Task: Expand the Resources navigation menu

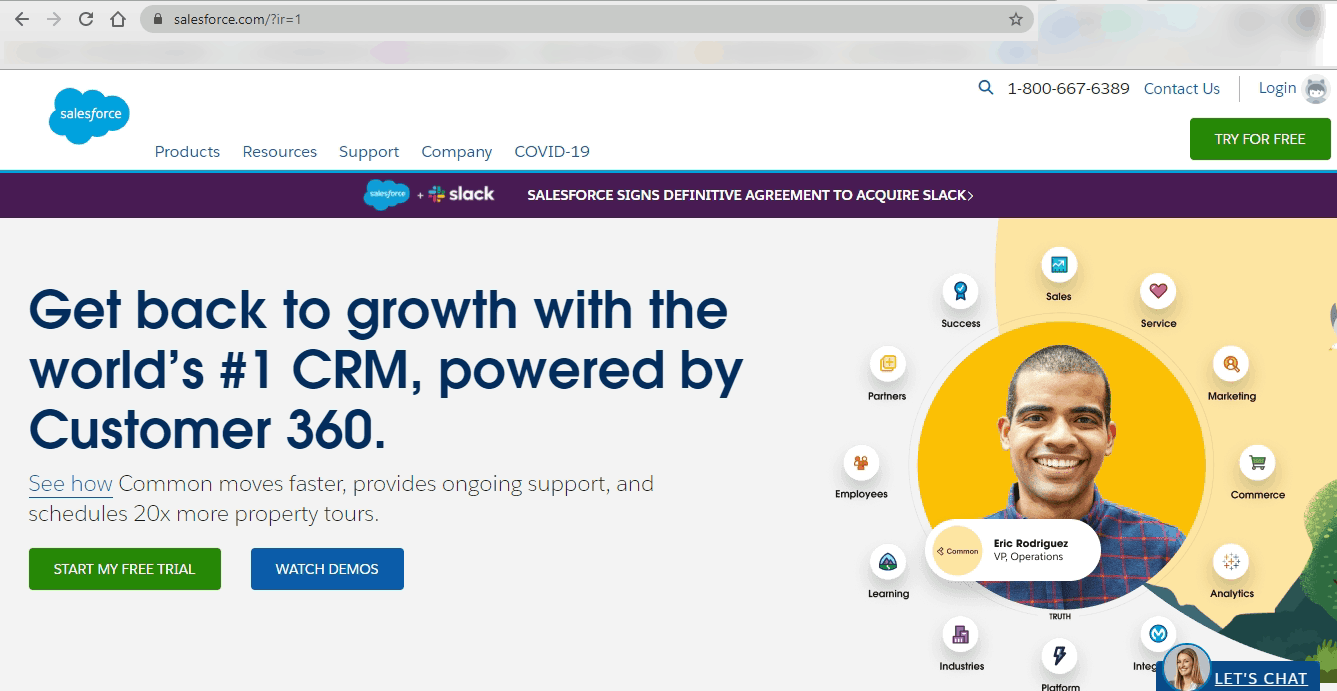Action: (x=279, y=151)
